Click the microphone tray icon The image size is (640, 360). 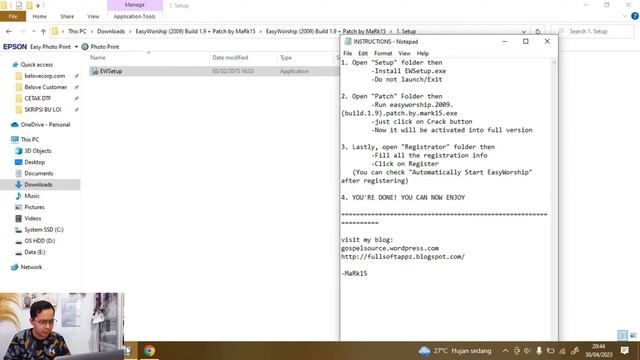pos(539,351)
